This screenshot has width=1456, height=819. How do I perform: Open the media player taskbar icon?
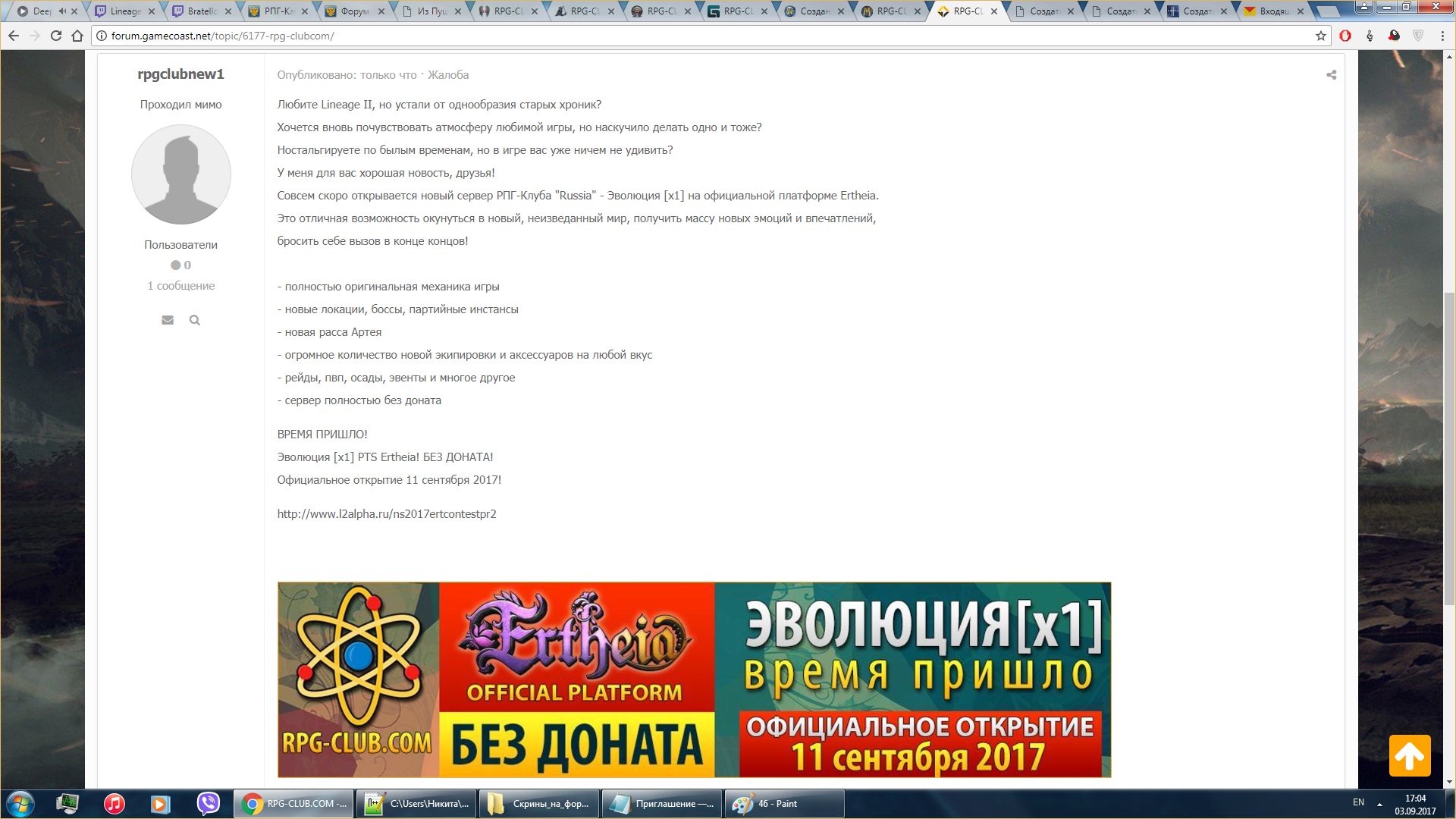(161, 804)
